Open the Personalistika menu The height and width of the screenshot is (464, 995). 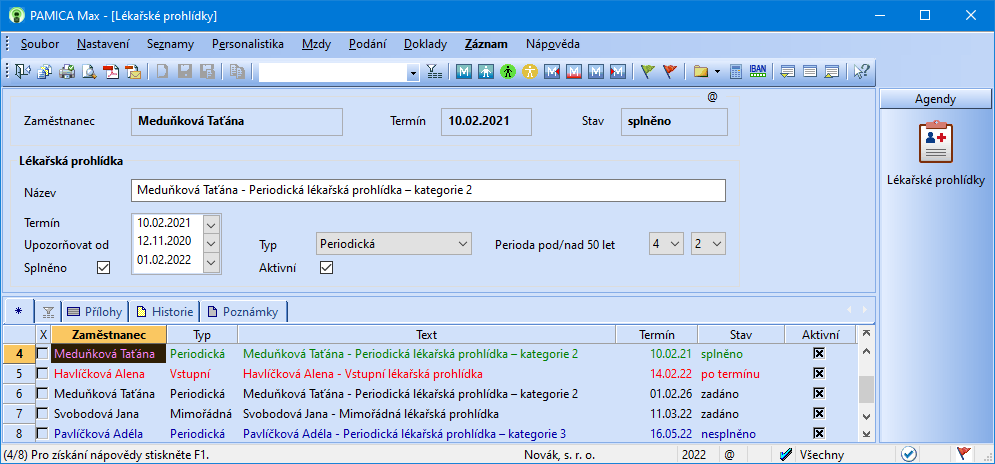pyautogui.click(x=248, y=44)
